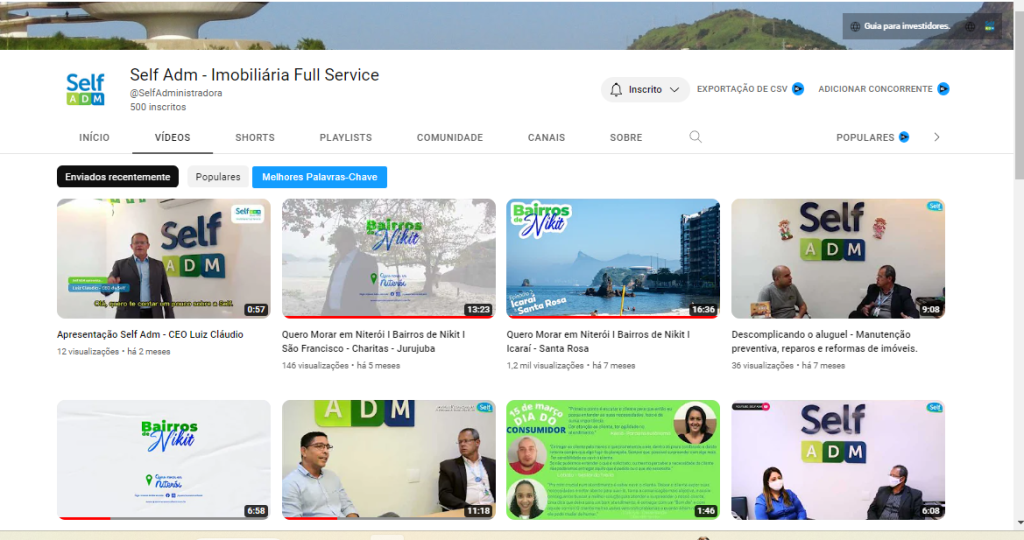The image size is (1024, 540).
Task: Click title Quero Morar em Niterói São Francisco
Action: (373, 341)
